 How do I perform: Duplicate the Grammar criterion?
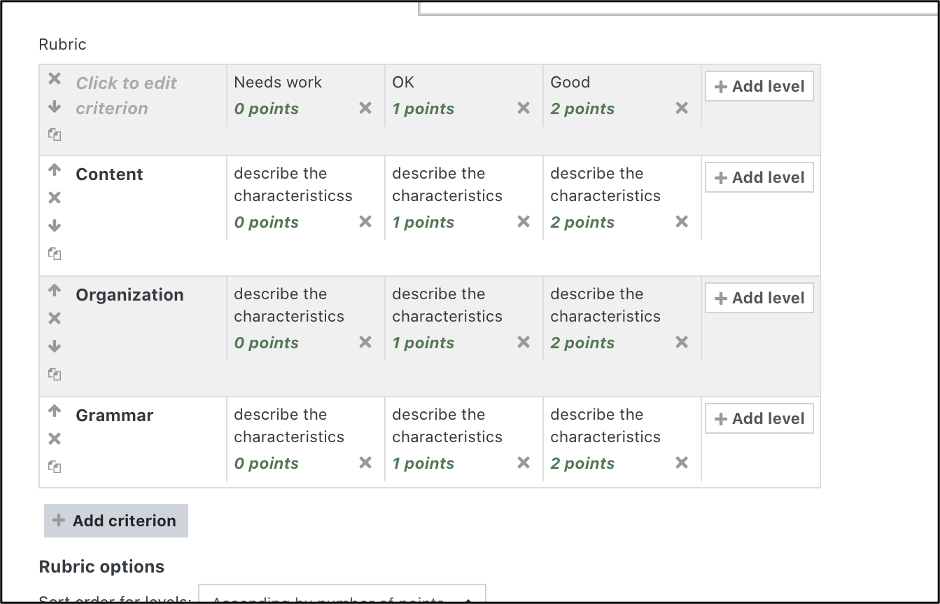(x=53, y=466)
